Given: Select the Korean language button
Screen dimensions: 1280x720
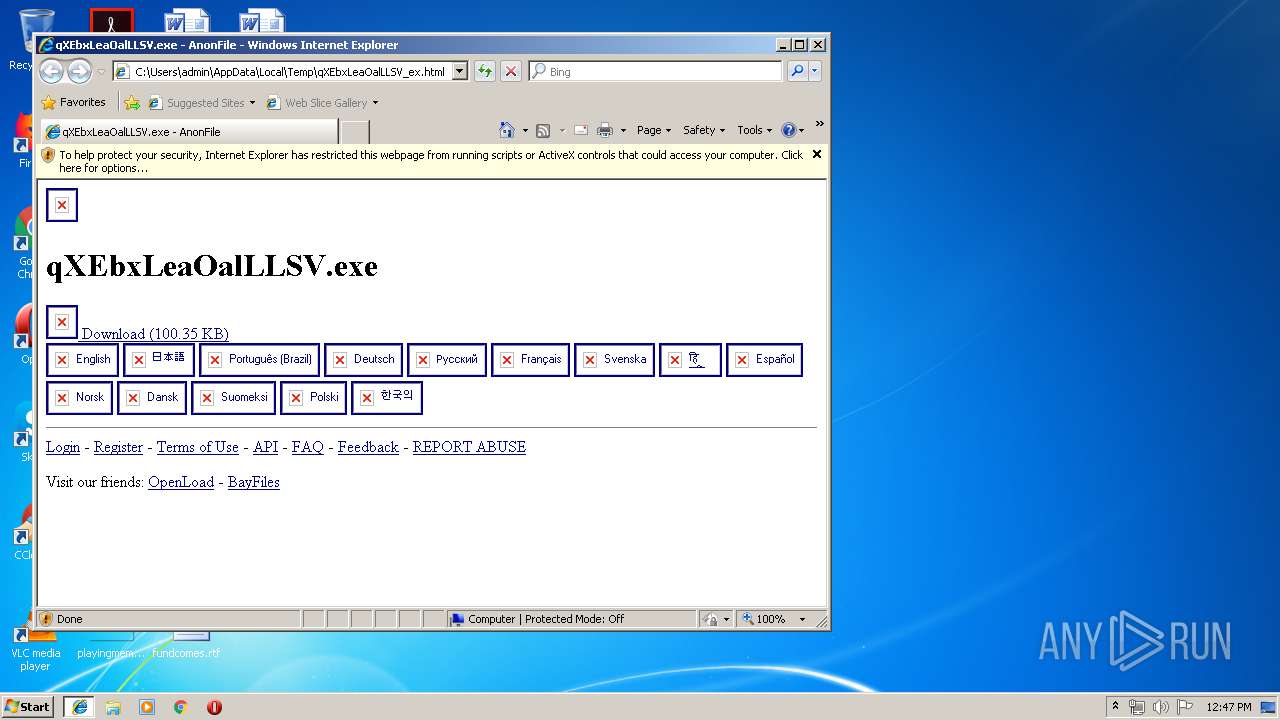Looking at the screenshot, I should (x=387, y=397).
